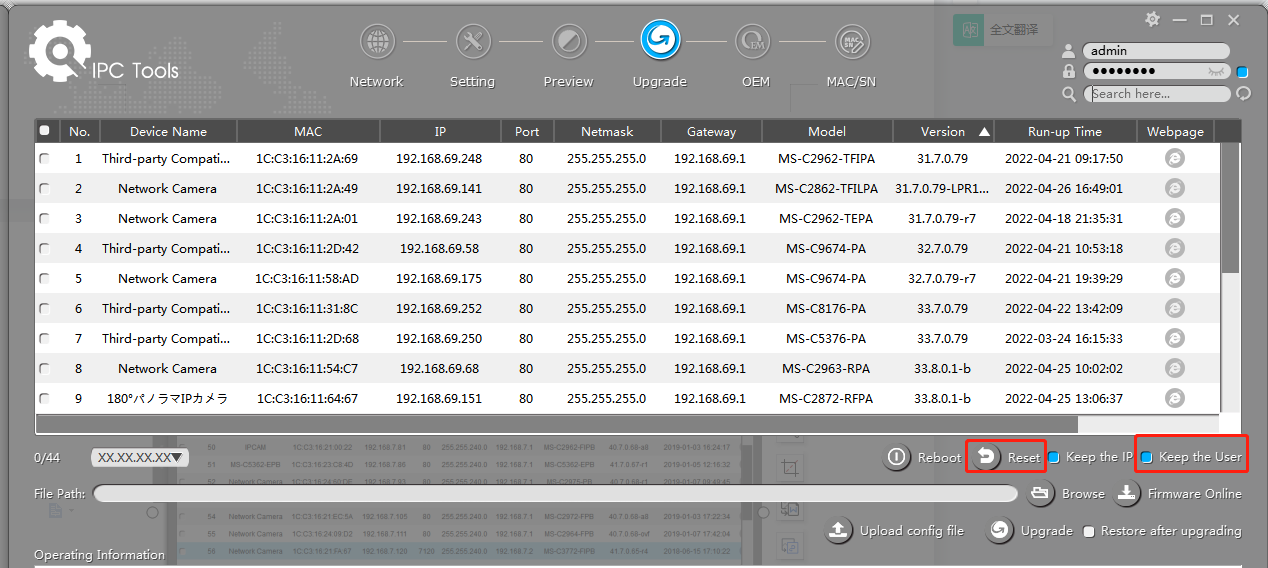Open settings gear in title bar
The width and height of the screenshot is (1268, 568).
1152,19
